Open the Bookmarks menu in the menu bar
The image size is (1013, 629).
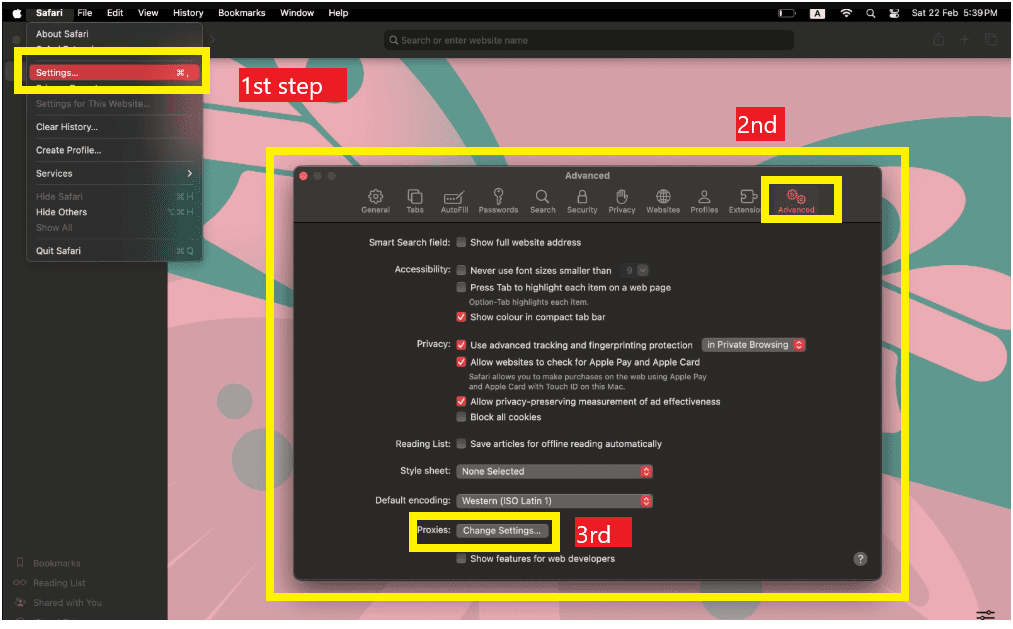click(x=241, y=13)
